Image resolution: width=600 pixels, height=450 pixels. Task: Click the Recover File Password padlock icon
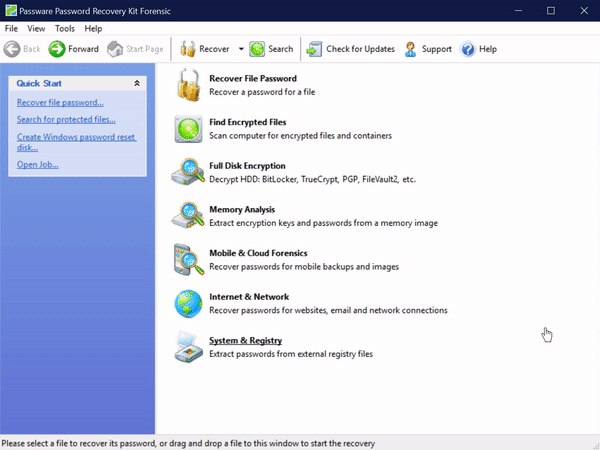(188, 85)
